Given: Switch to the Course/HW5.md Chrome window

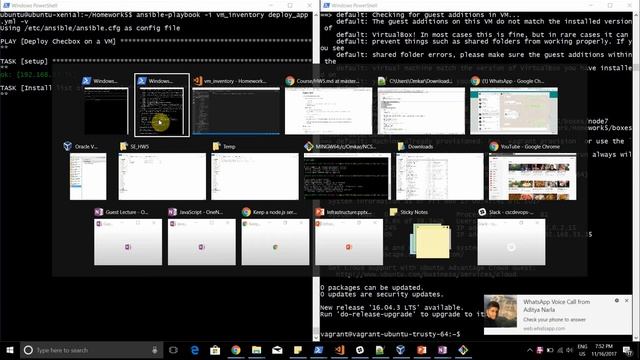Looking at the screenshot, I should coord(328,106).
